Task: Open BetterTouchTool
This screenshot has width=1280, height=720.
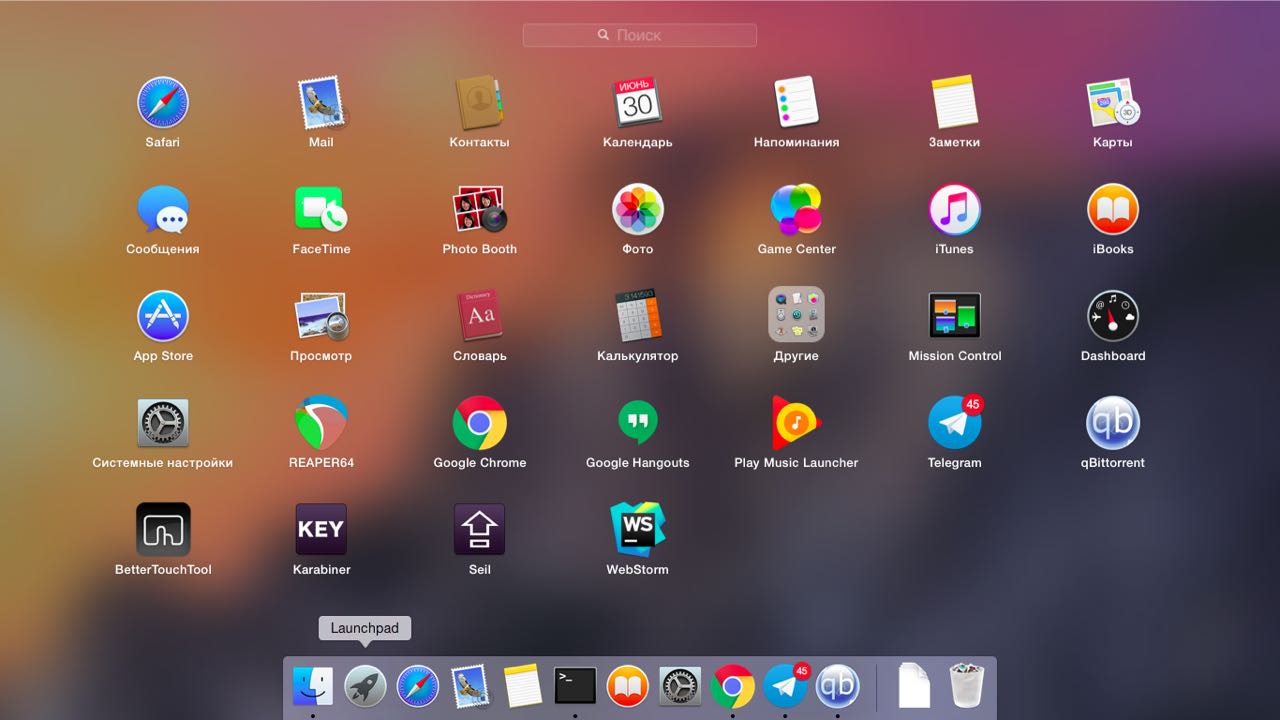Action: click(x=163, y=530)
